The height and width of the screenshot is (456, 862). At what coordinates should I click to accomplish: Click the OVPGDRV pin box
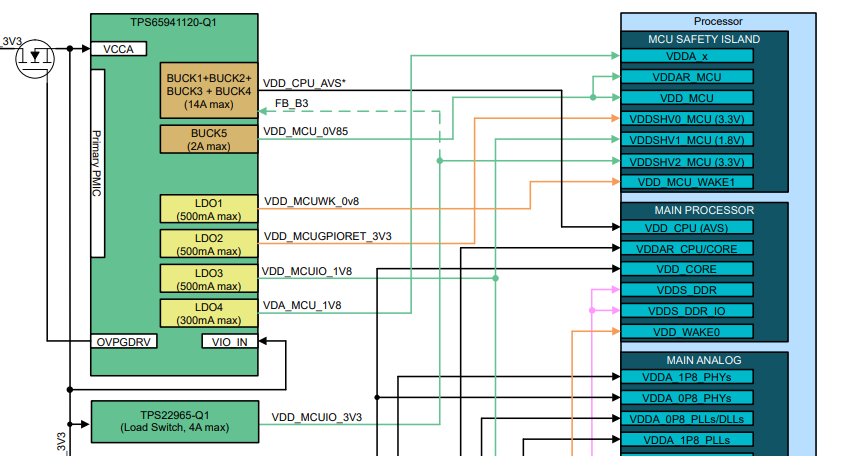point(124,342)
